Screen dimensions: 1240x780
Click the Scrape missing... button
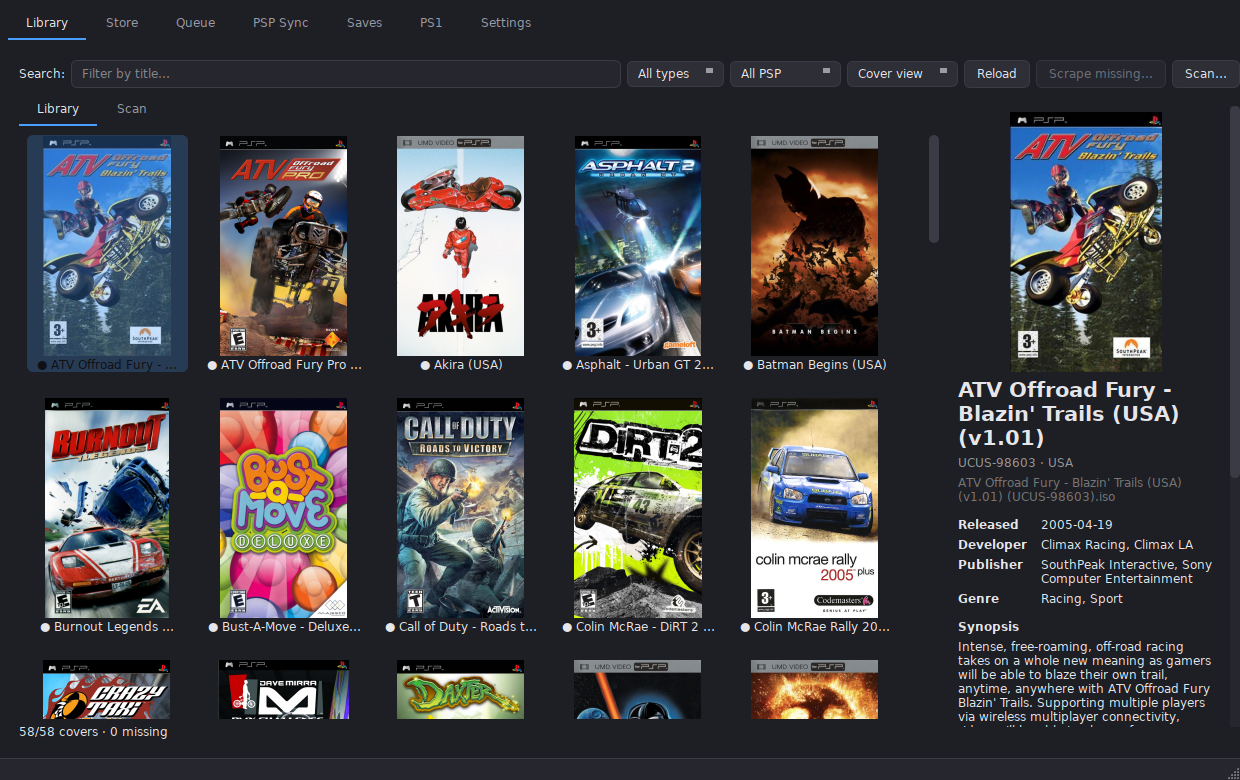[x=1101, y=73]
